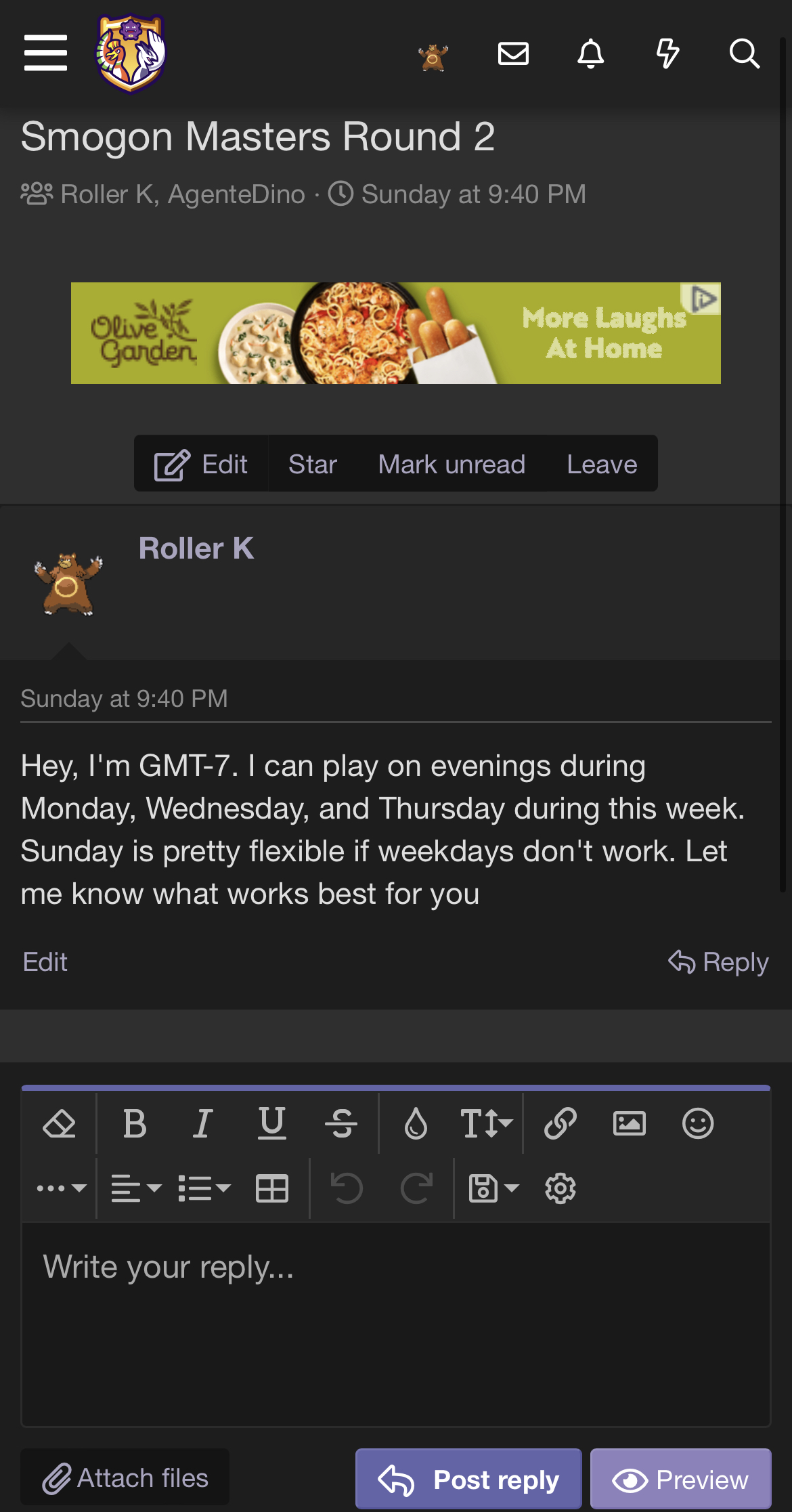792x1512 pixels.
Task: Open the alerts bell icon
Action: coord(590,53)
